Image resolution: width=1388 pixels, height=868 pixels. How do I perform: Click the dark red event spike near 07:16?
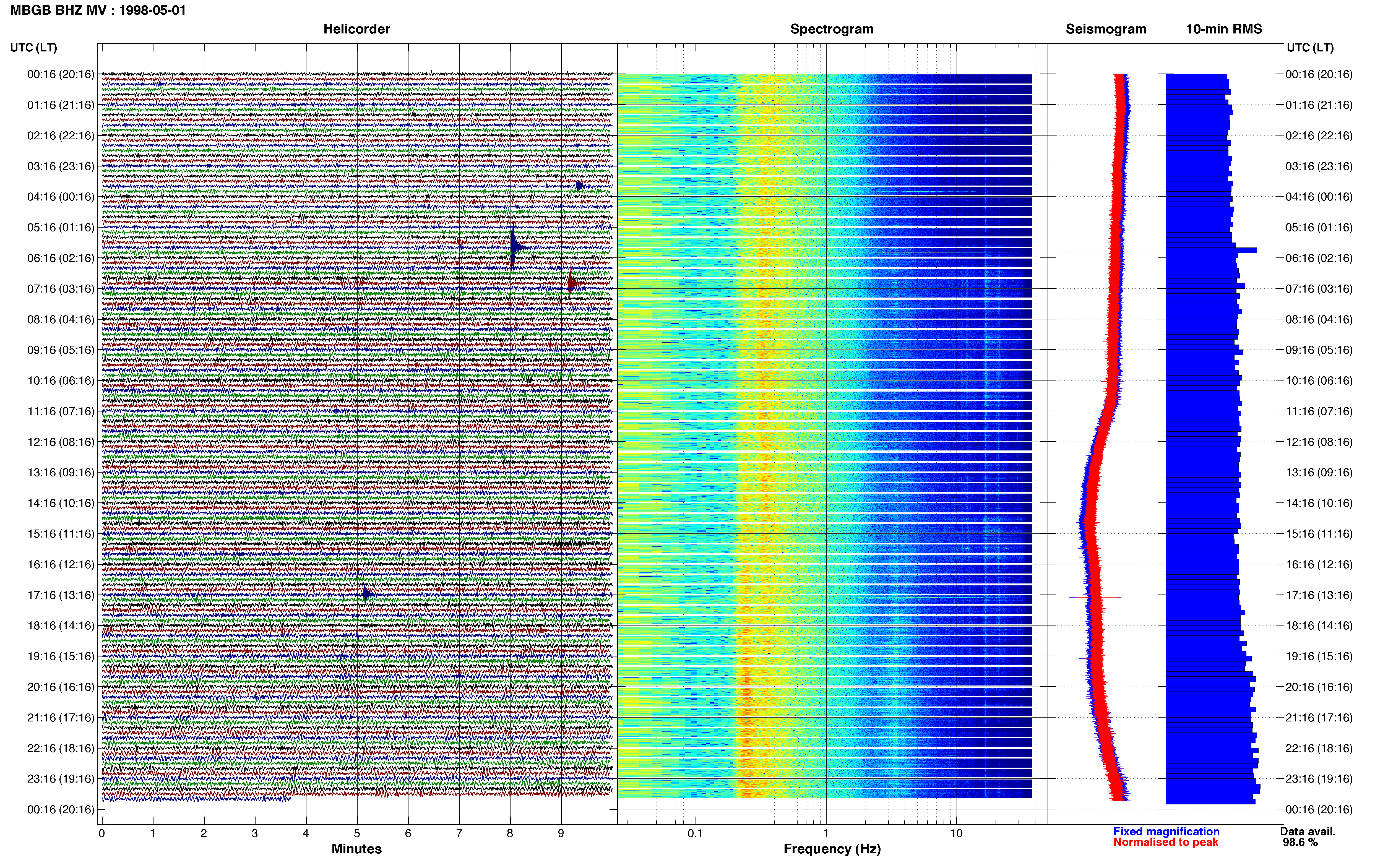click(574, 282)
